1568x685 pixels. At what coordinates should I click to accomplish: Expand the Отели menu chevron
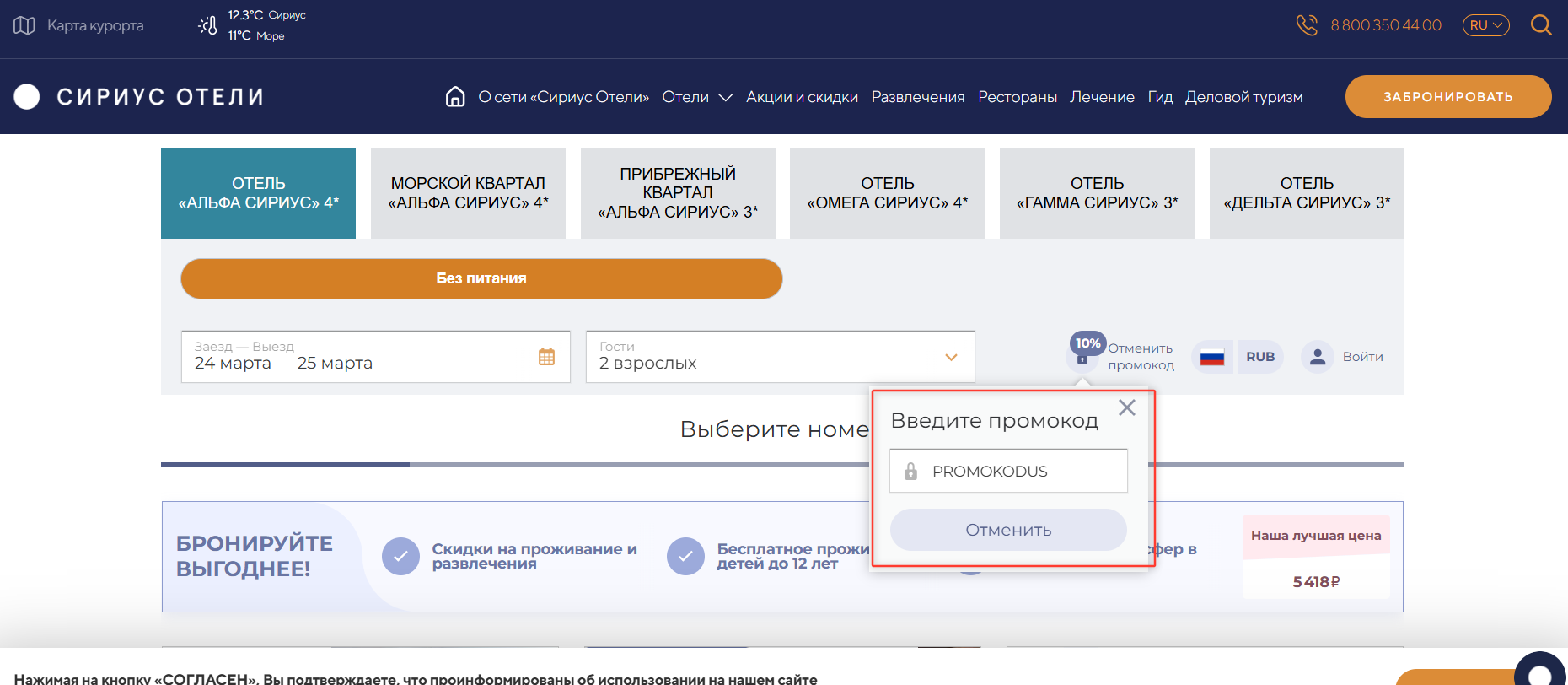click(x=725, y=98)
